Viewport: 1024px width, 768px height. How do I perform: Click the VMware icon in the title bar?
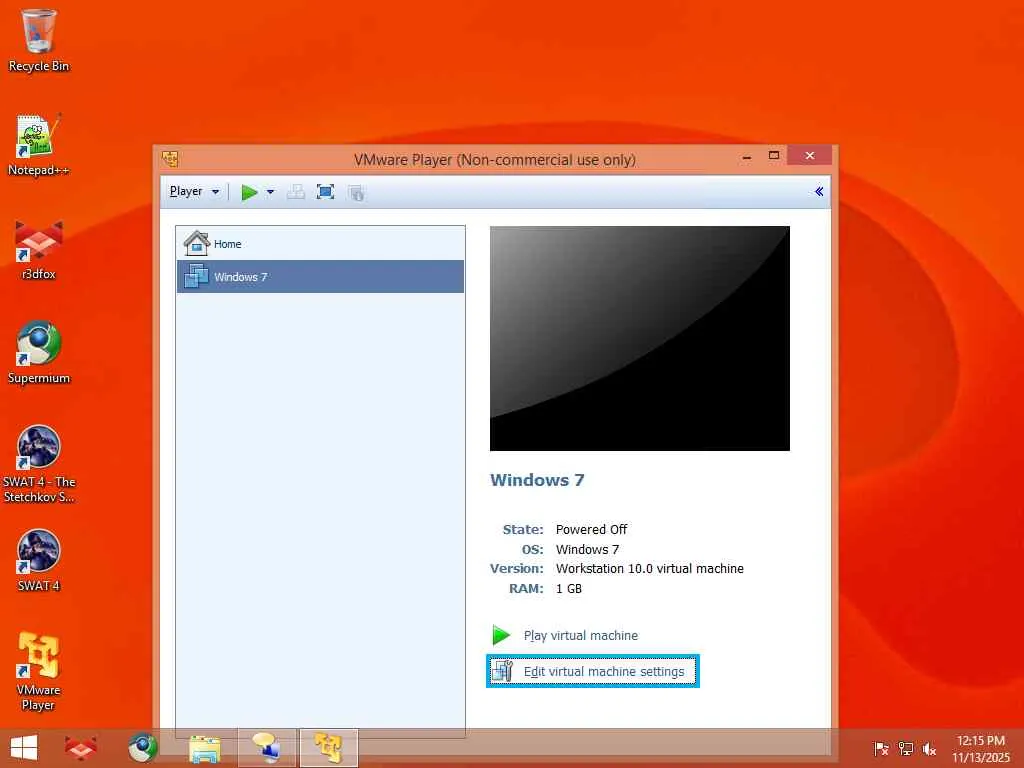pyautogui.click(x=170, y=159)
